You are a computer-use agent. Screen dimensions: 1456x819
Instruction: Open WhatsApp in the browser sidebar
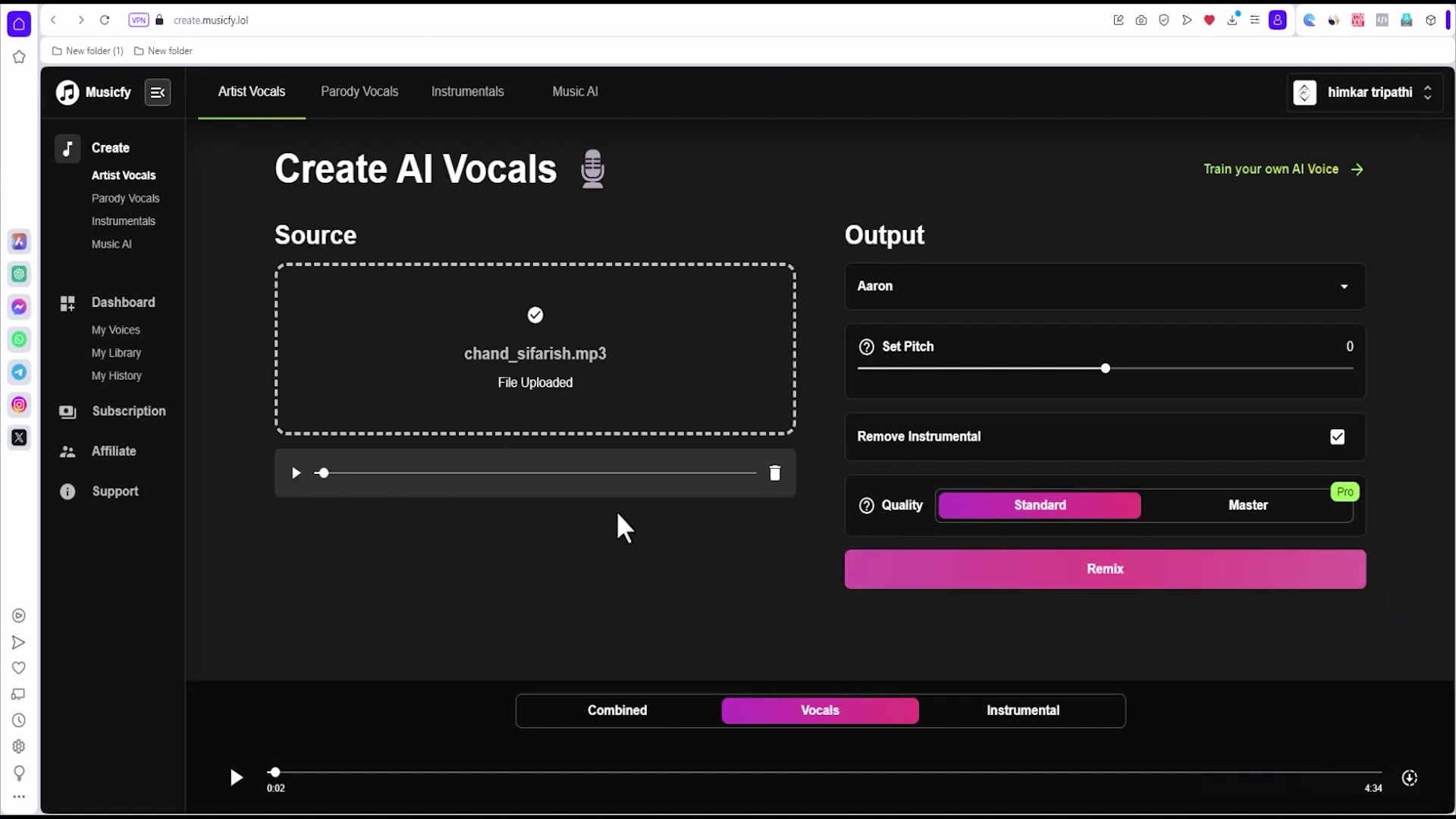pyautogui.click(x=19, y=340)
